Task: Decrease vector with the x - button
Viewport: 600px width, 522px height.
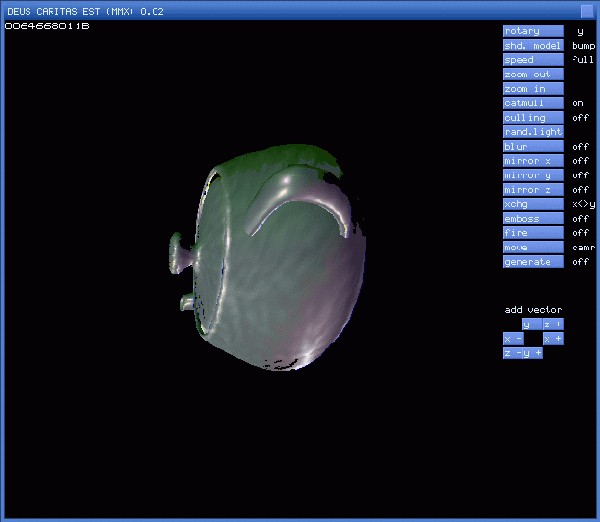Action: tap(512, 339)
